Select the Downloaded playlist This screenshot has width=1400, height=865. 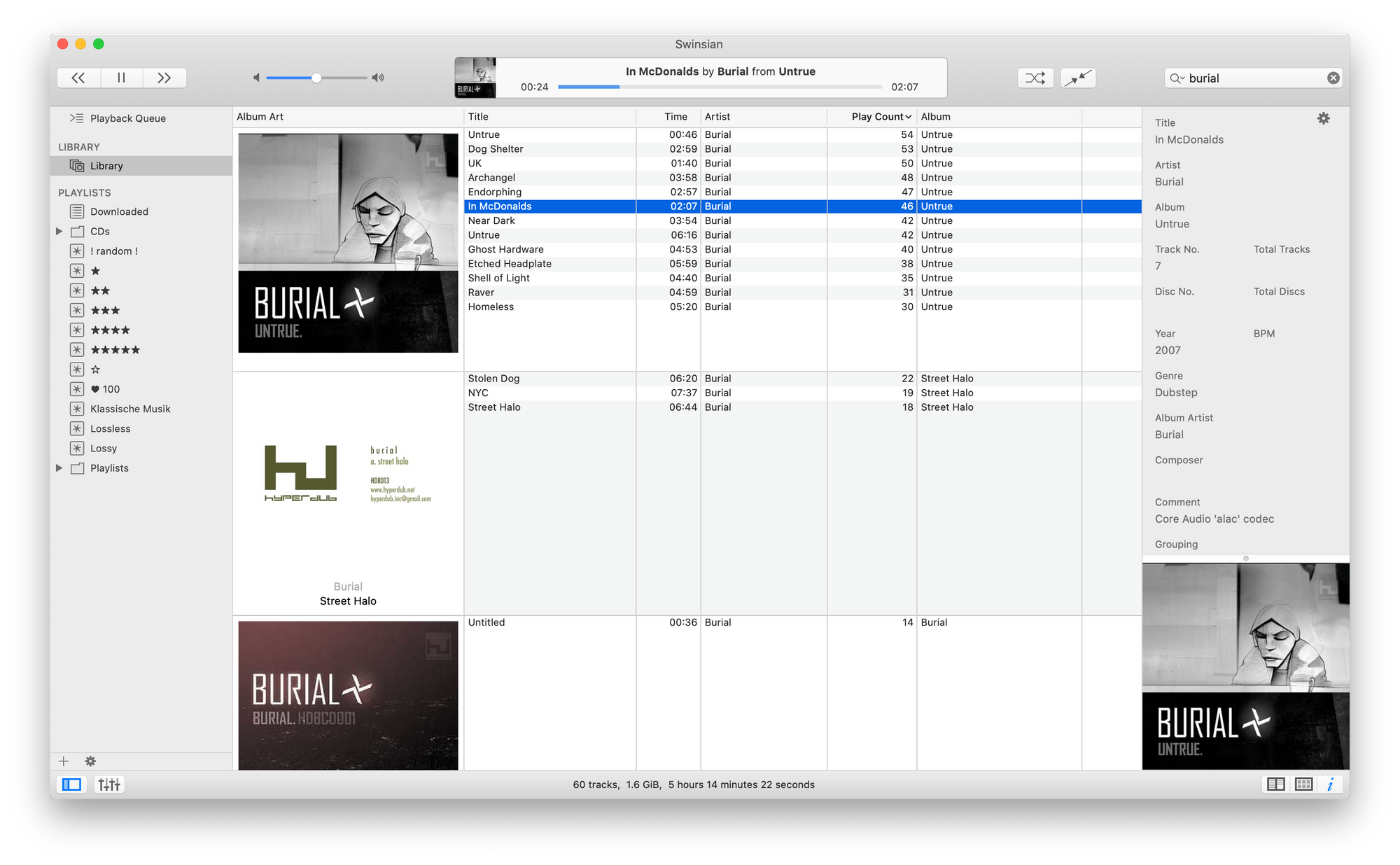118,211
